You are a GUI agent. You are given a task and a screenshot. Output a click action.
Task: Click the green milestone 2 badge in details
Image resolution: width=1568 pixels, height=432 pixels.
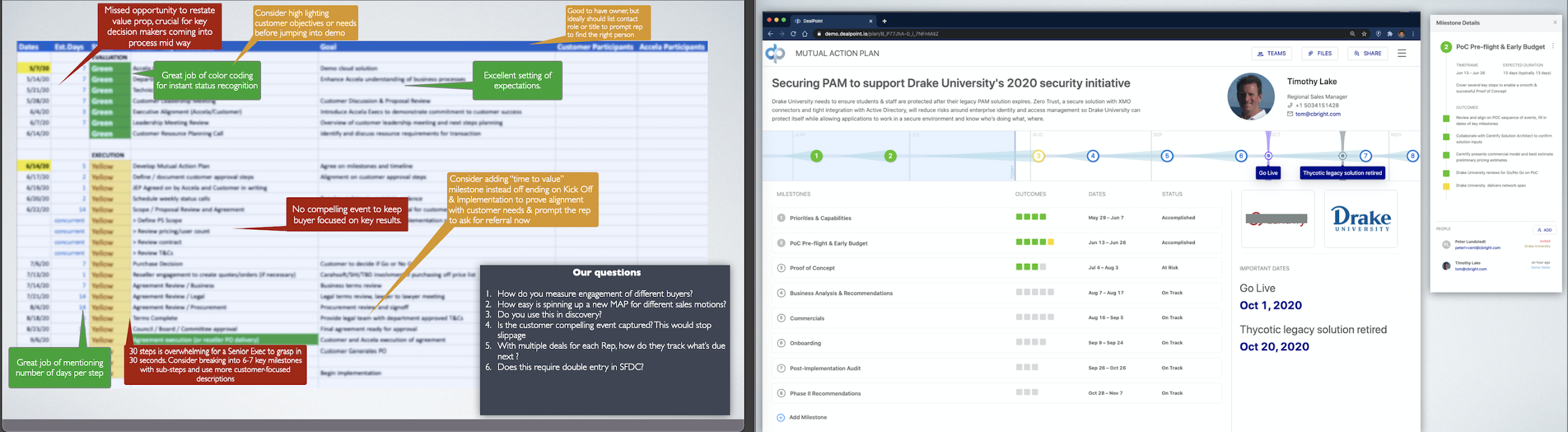click(x=1446, y=47)
